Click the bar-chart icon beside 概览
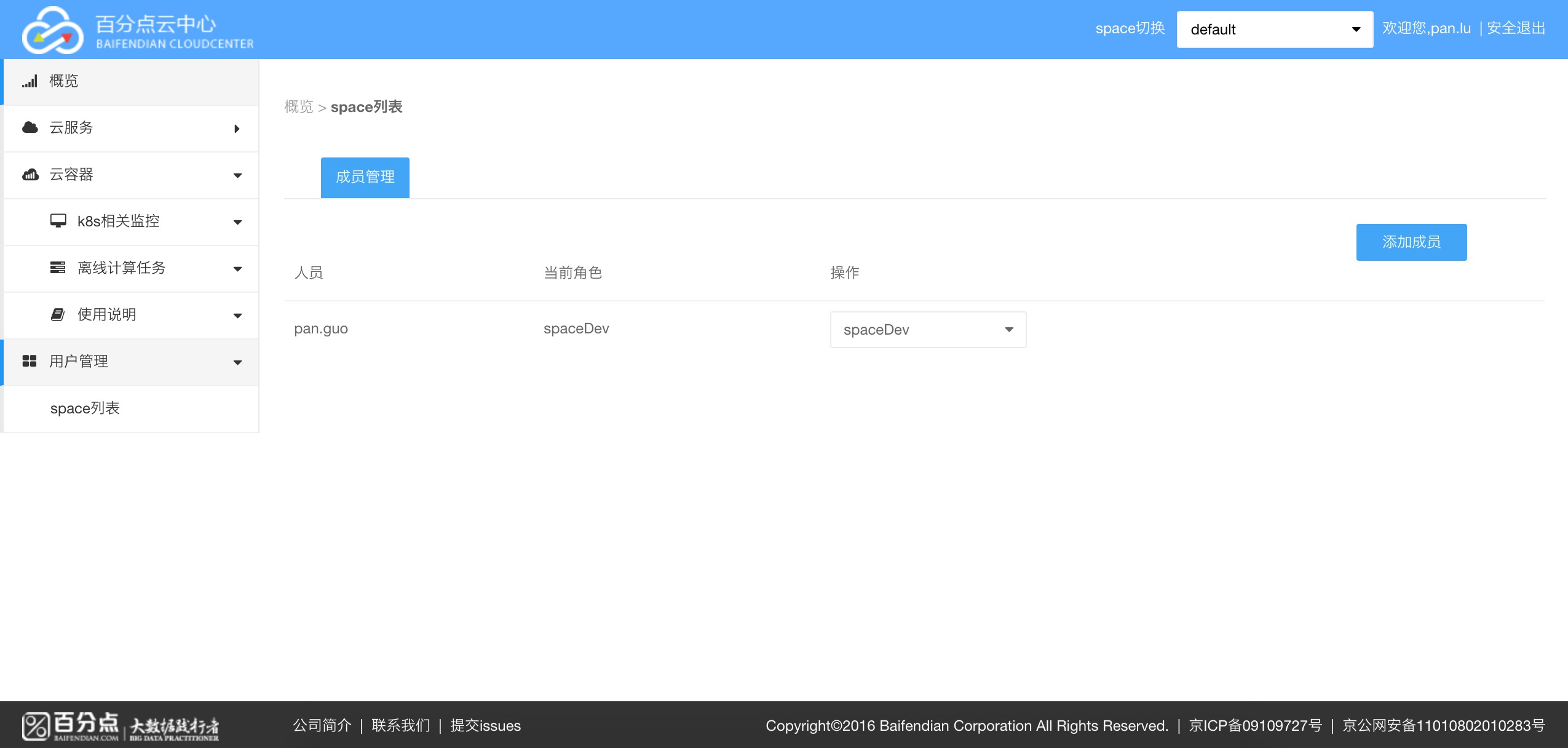1568x748 pixels. click(x=30, y=81)
